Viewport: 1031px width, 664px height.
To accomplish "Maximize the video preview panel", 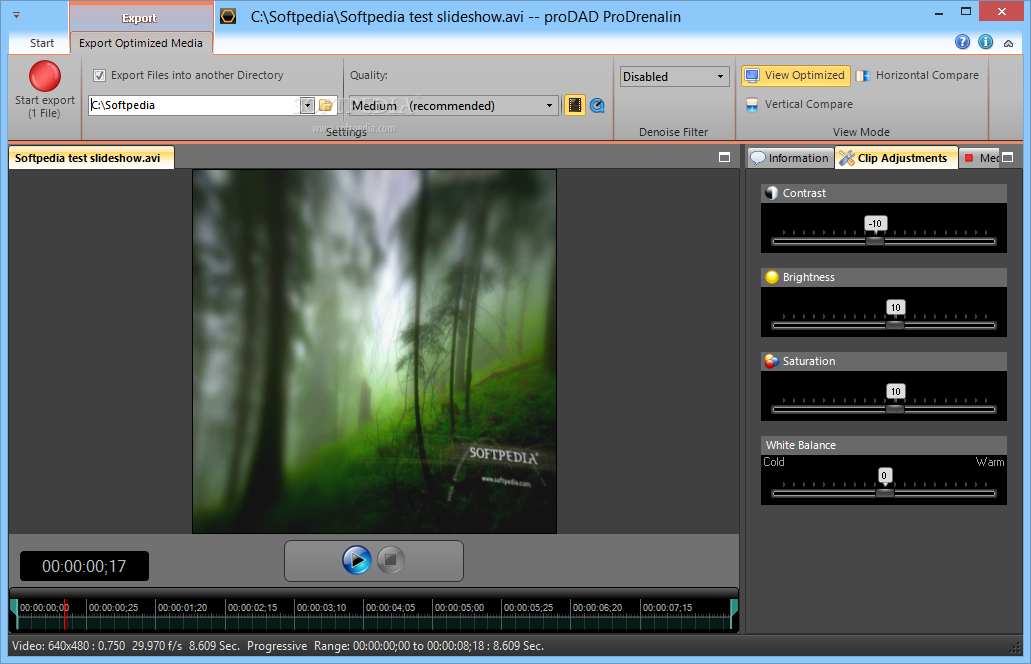I will (x=725, y=157).
